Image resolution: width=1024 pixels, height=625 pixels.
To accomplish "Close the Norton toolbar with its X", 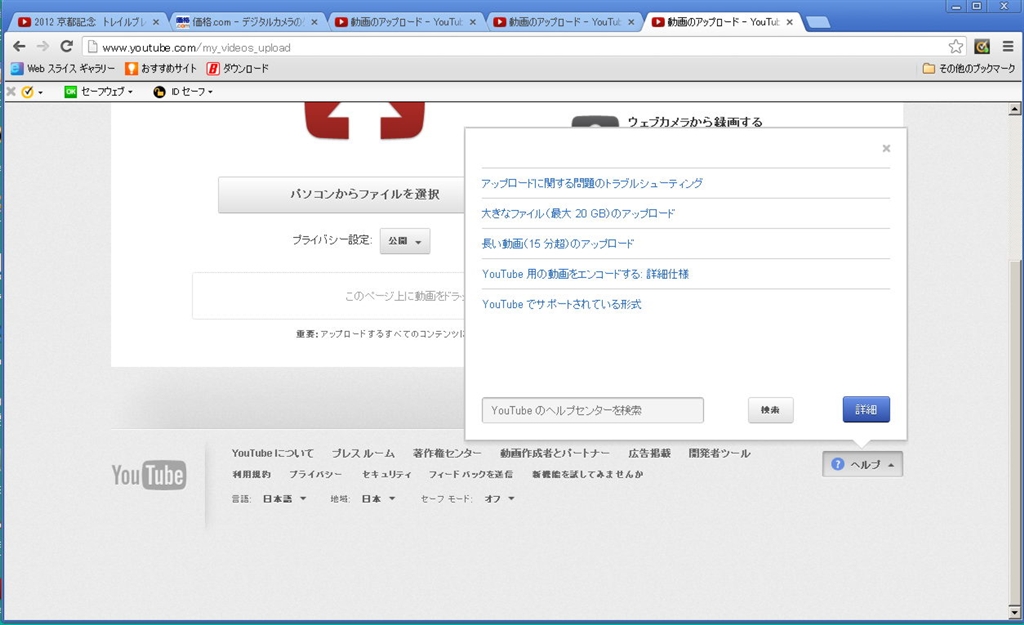I will [10, 92].
